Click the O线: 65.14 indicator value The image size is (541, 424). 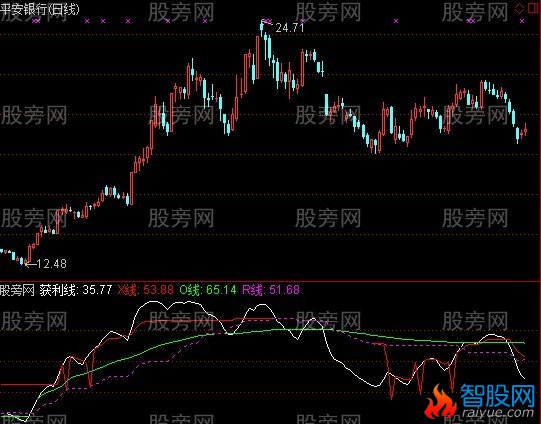[208, 289]
